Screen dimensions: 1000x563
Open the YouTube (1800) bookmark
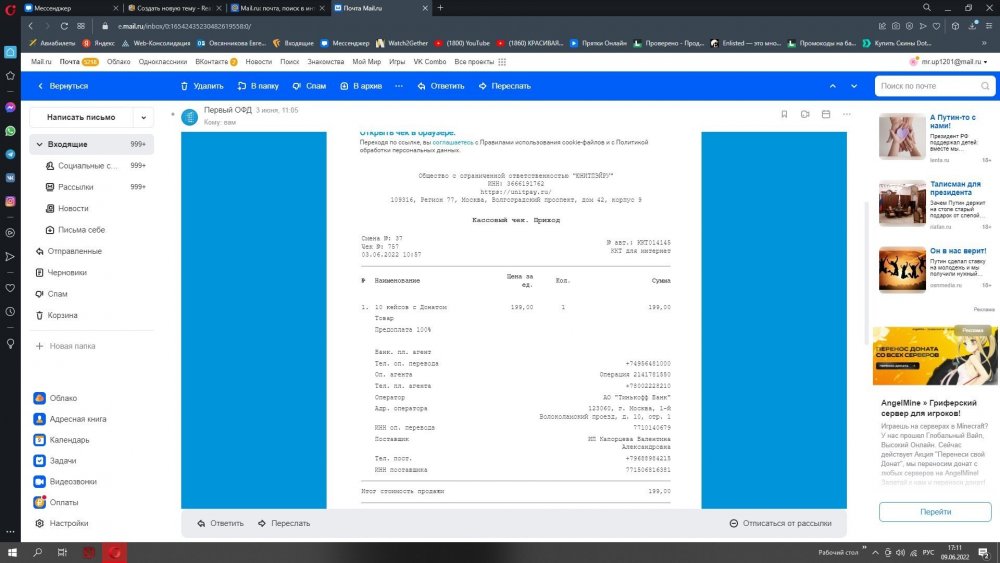click(462, 43)
